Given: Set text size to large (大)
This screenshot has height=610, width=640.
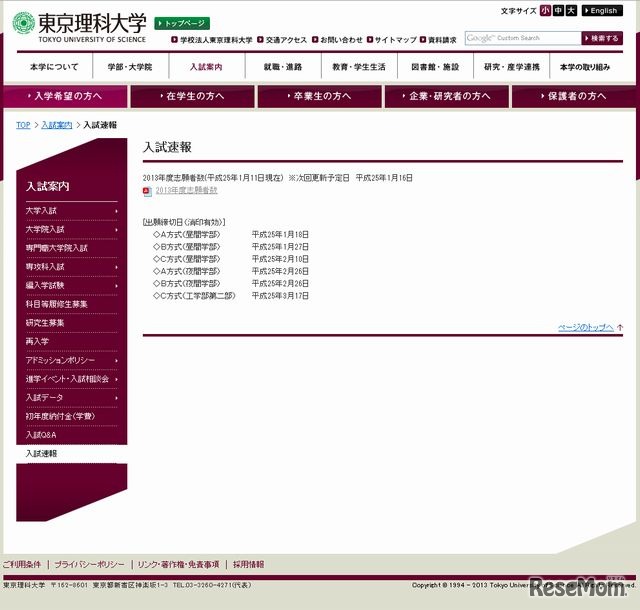Looking at the screenshot, I should [571, 11].
